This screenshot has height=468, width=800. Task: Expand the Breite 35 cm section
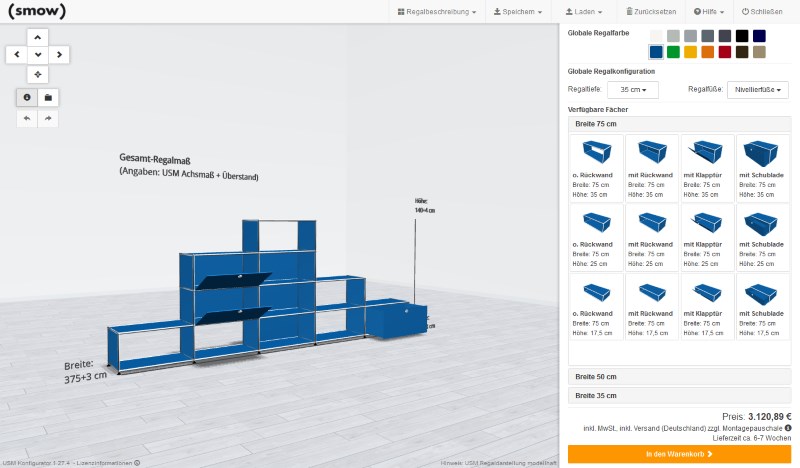click(x=679, y=395)
